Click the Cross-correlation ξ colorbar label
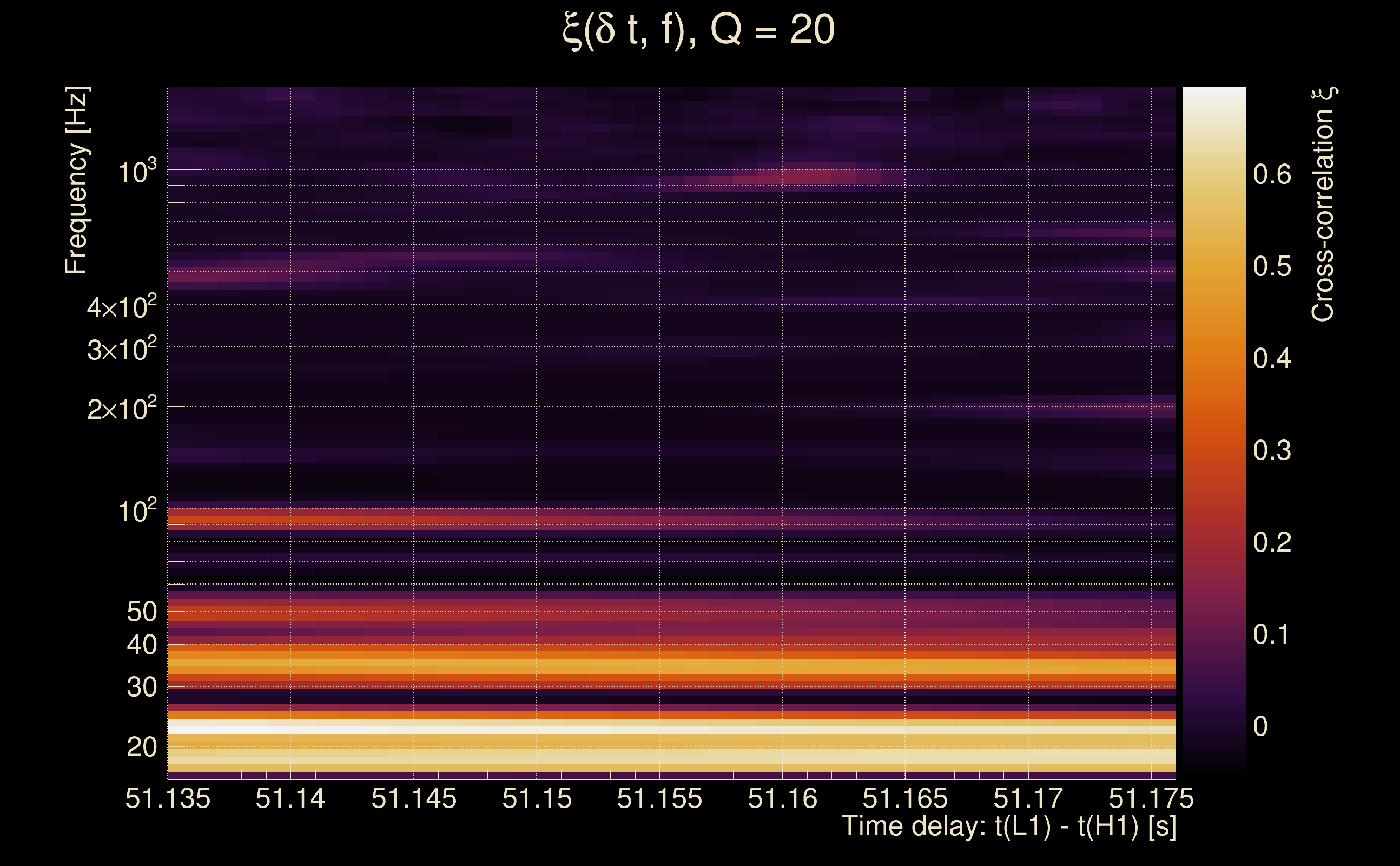The width and height of the screenshot is (1400, 866). pyautogui.click(x=1323, y=205)
